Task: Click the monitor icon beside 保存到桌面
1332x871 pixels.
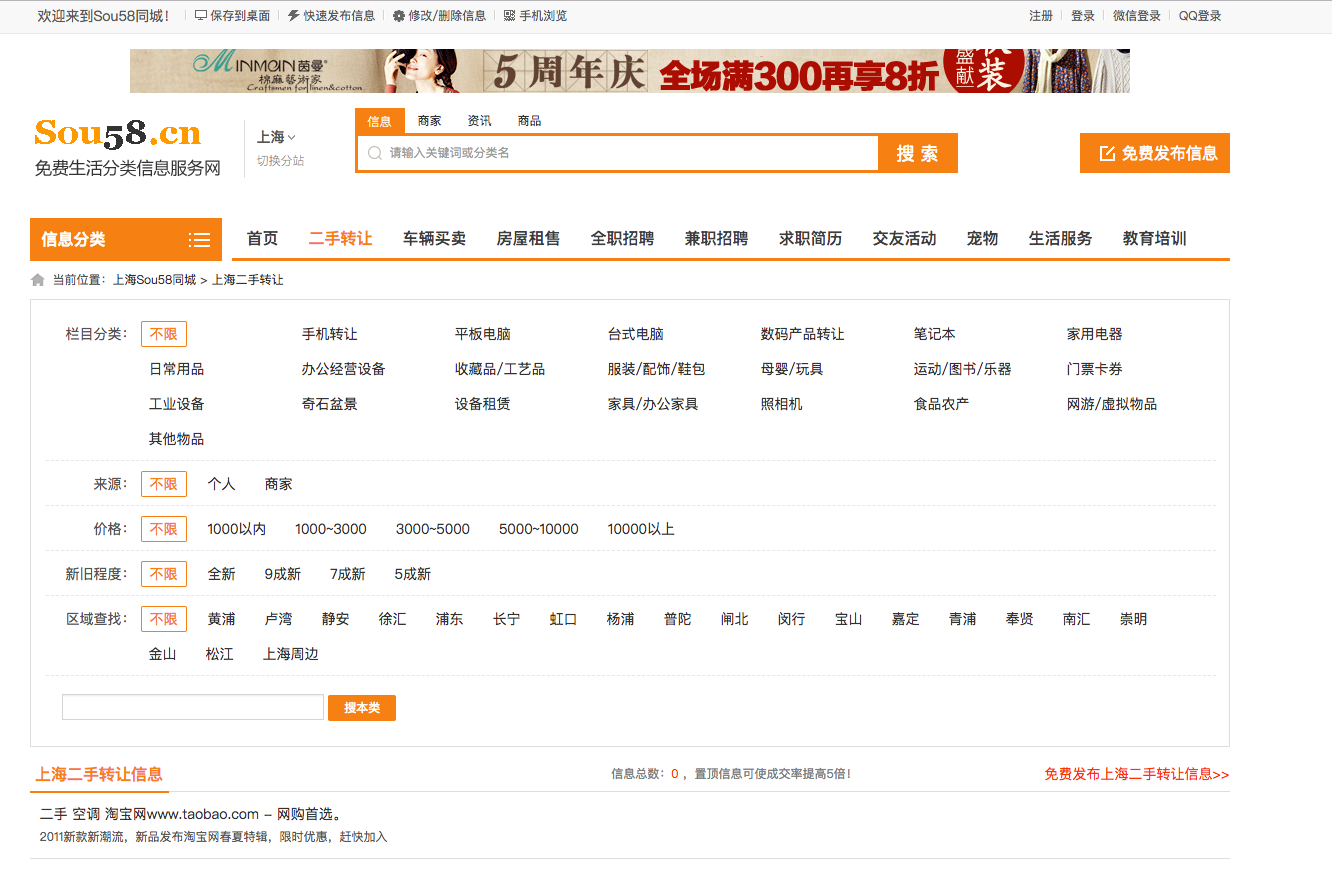Action: pos(200,16)
